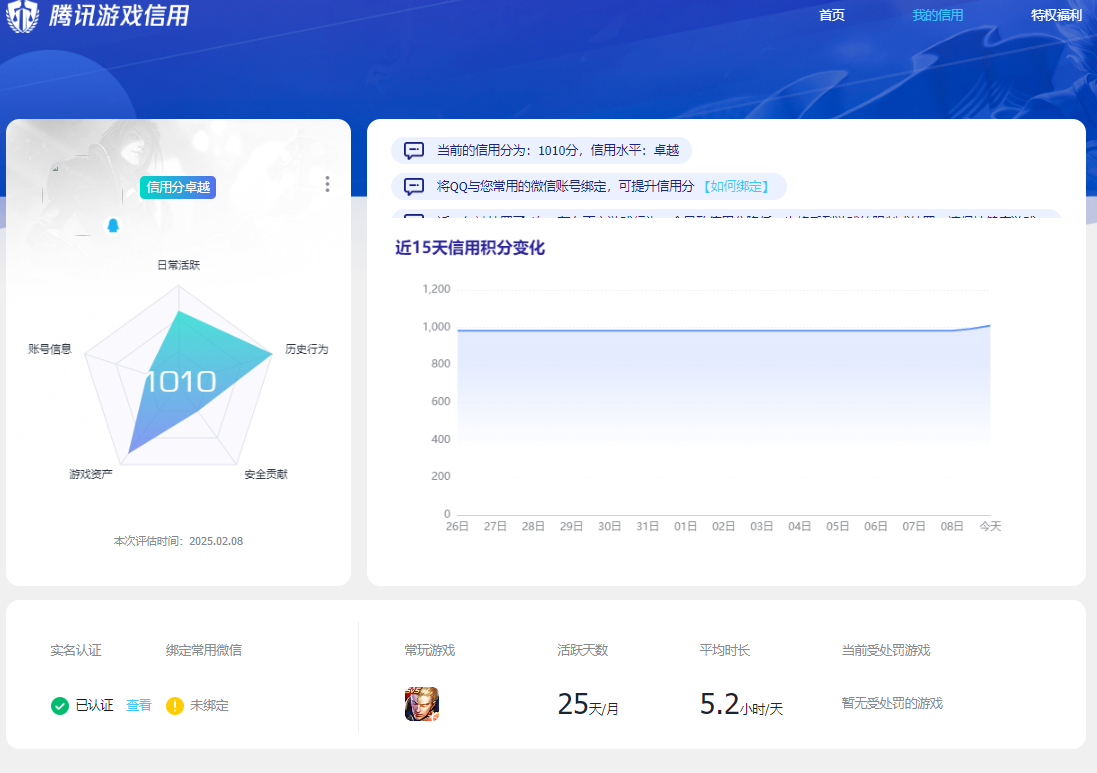Click the 信用分卓越 badge

[178, 187]
